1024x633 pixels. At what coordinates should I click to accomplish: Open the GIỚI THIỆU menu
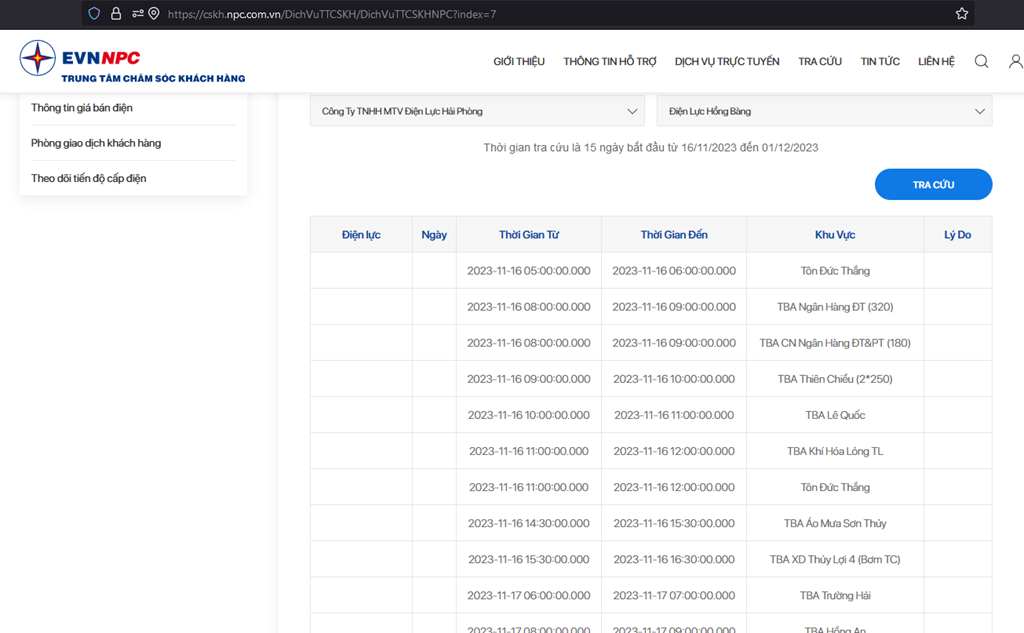pos(519,61)
